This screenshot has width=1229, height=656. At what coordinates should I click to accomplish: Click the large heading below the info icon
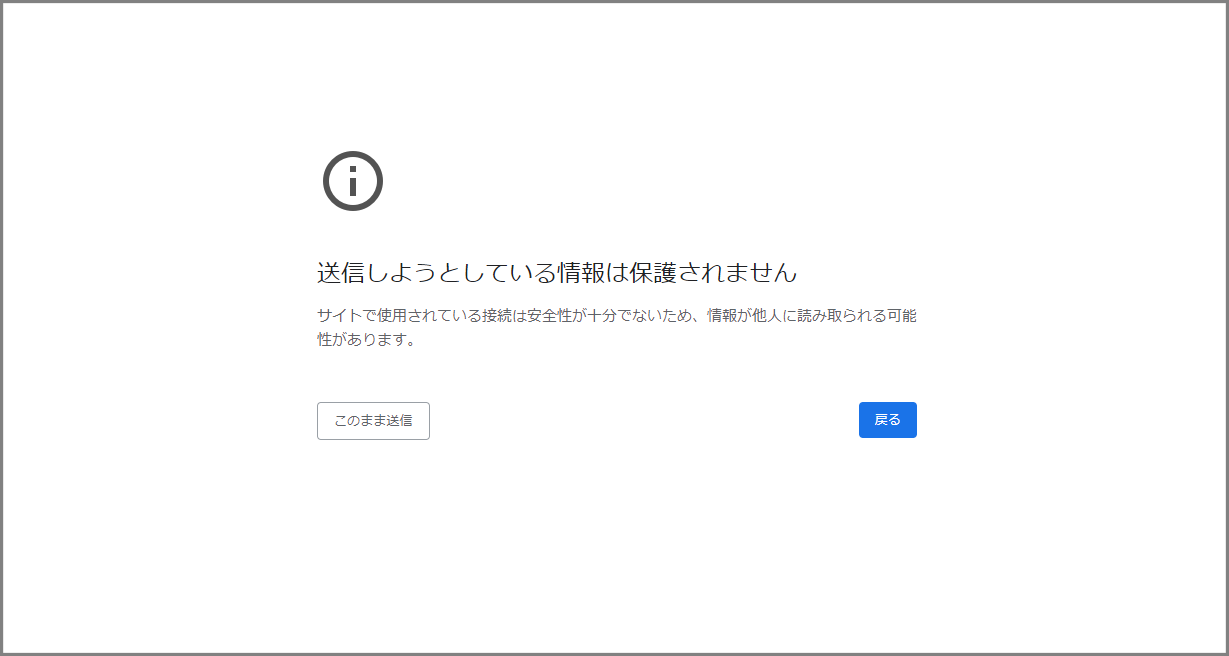coord(557,272)
